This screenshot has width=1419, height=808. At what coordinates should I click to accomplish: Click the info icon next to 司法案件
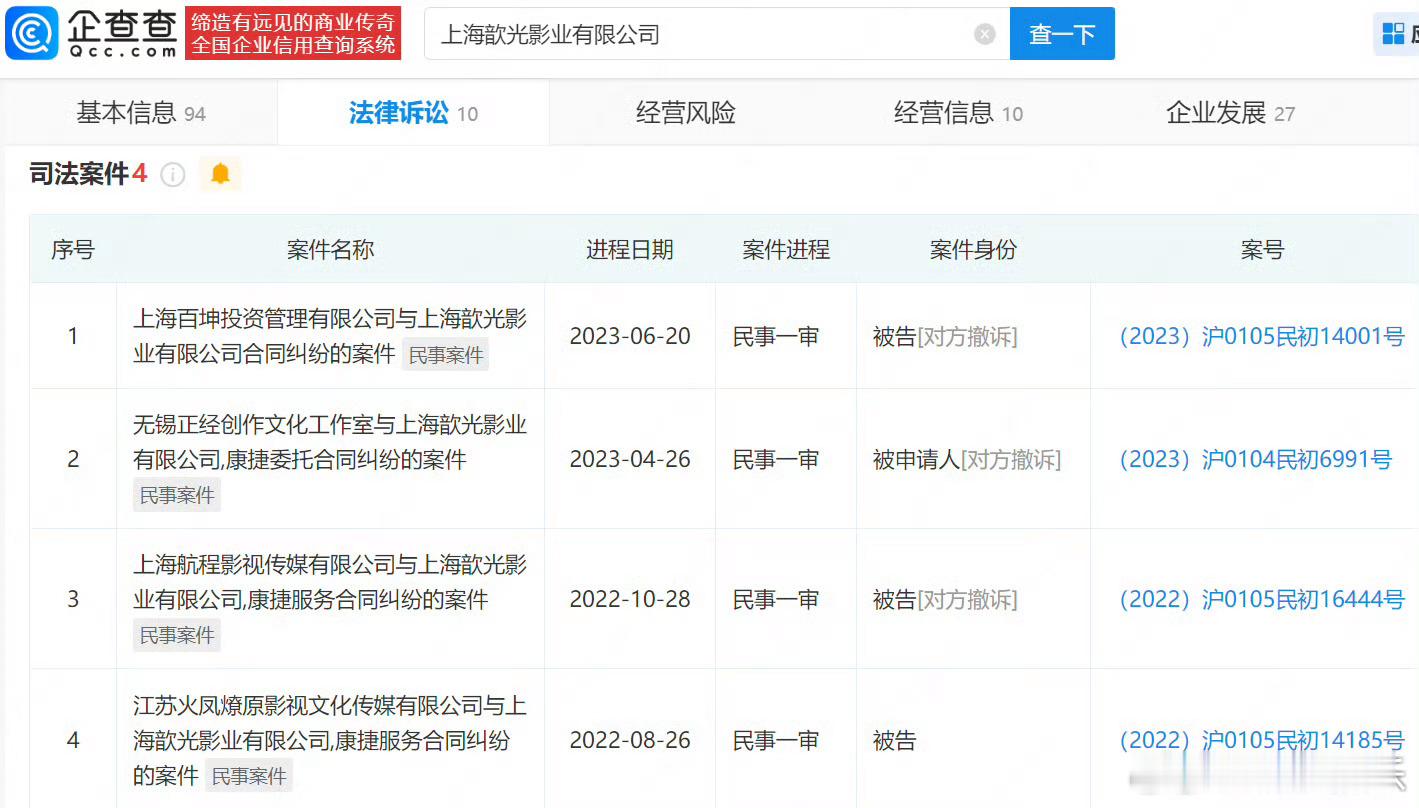173,175
